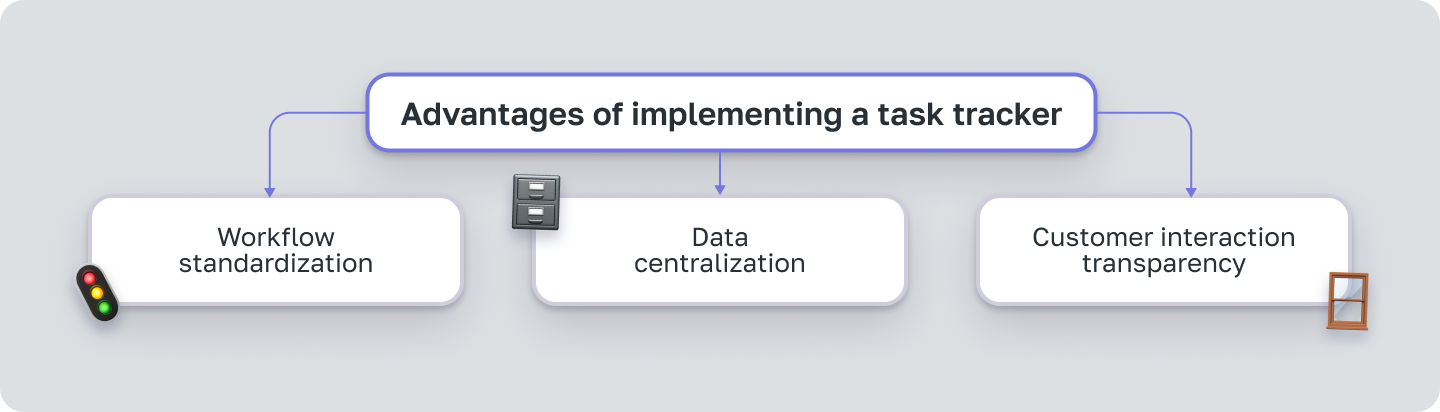The height and width of the screenshot is (412, 1440).
Task: Select the green light on the traffic light
Action: [x=104, y=307]
